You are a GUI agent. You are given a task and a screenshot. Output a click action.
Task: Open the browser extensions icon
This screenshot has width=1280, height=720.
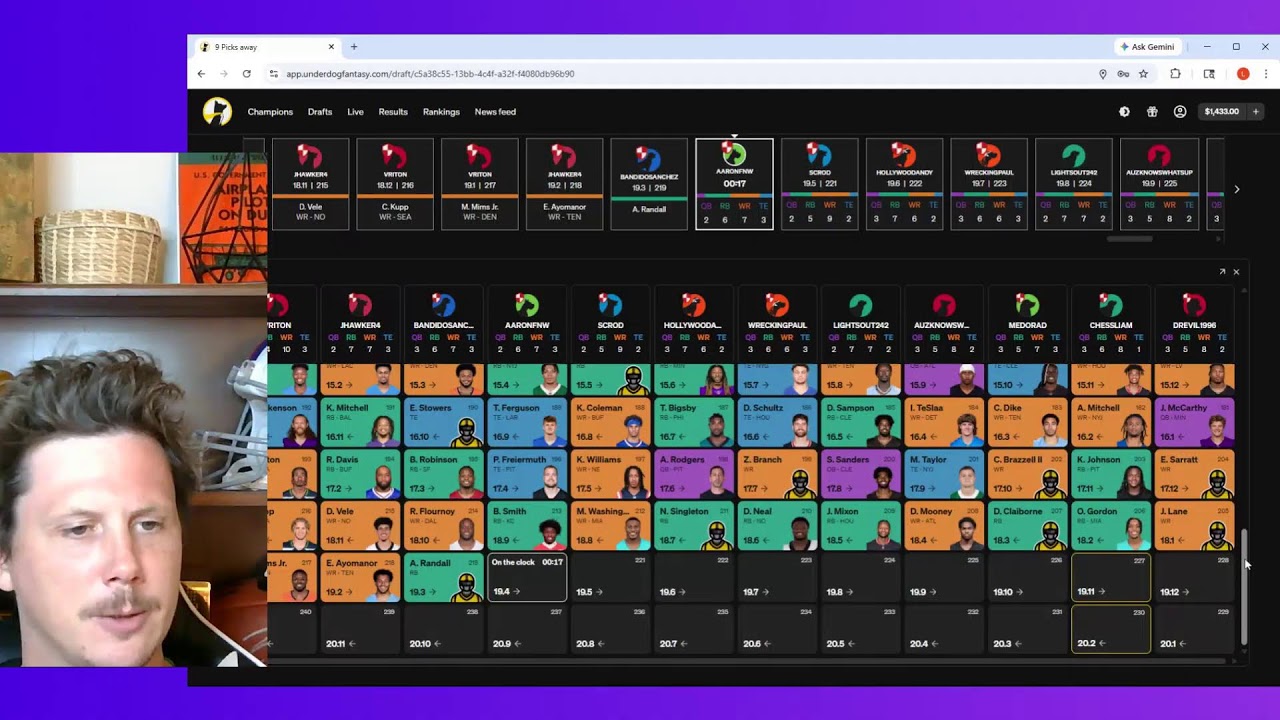click(x=1175, y=74)
